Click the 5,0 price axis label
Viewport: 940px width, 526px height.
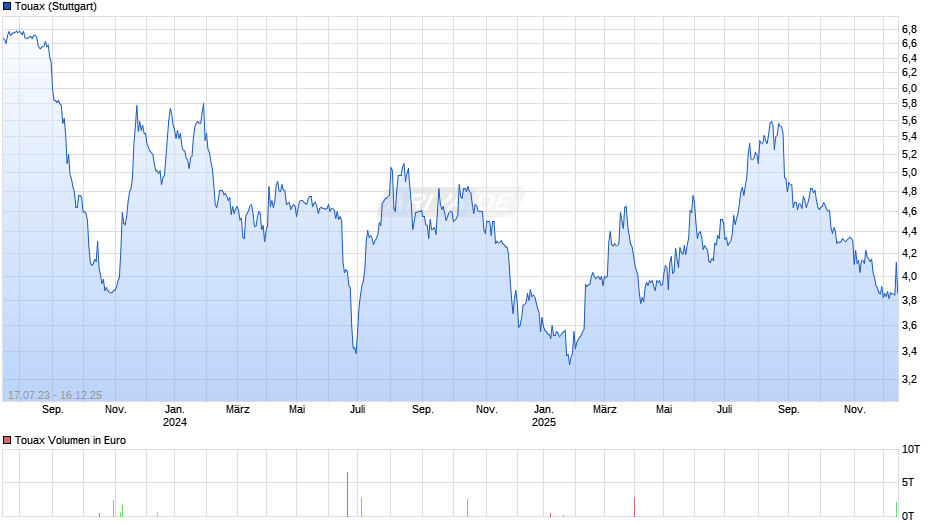pos(909,173)
